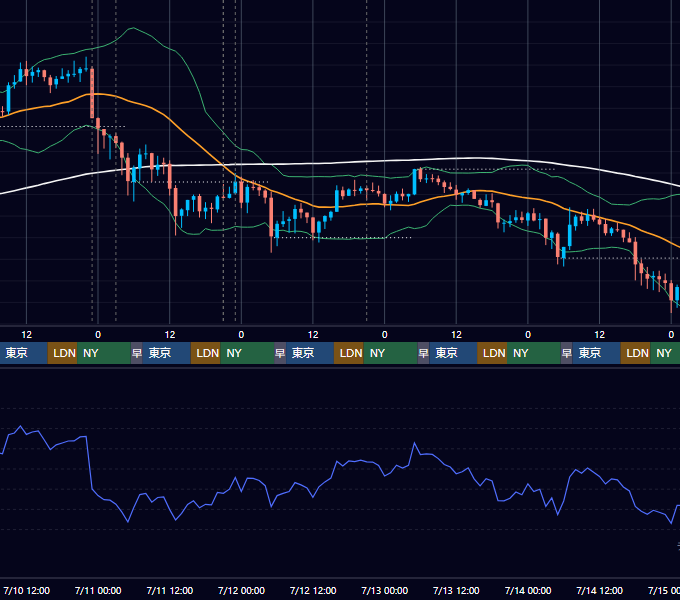Image resolution: width=680 pixels, height=600 pixels.
Task: Click the 7/14 00:00 date label
Action: tap(528, 590)
